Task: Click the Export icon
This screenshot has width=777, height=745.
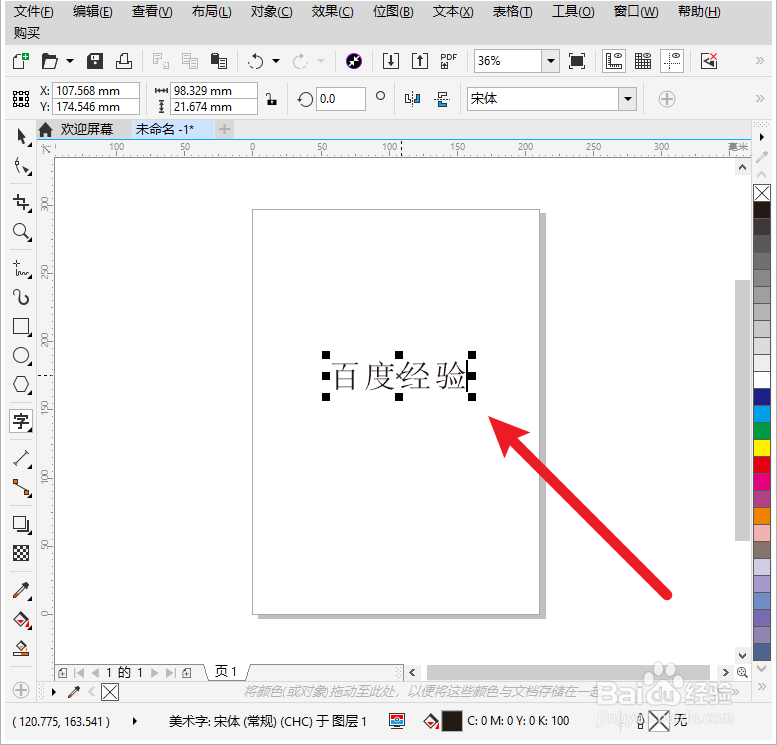Action: [420, 61]
